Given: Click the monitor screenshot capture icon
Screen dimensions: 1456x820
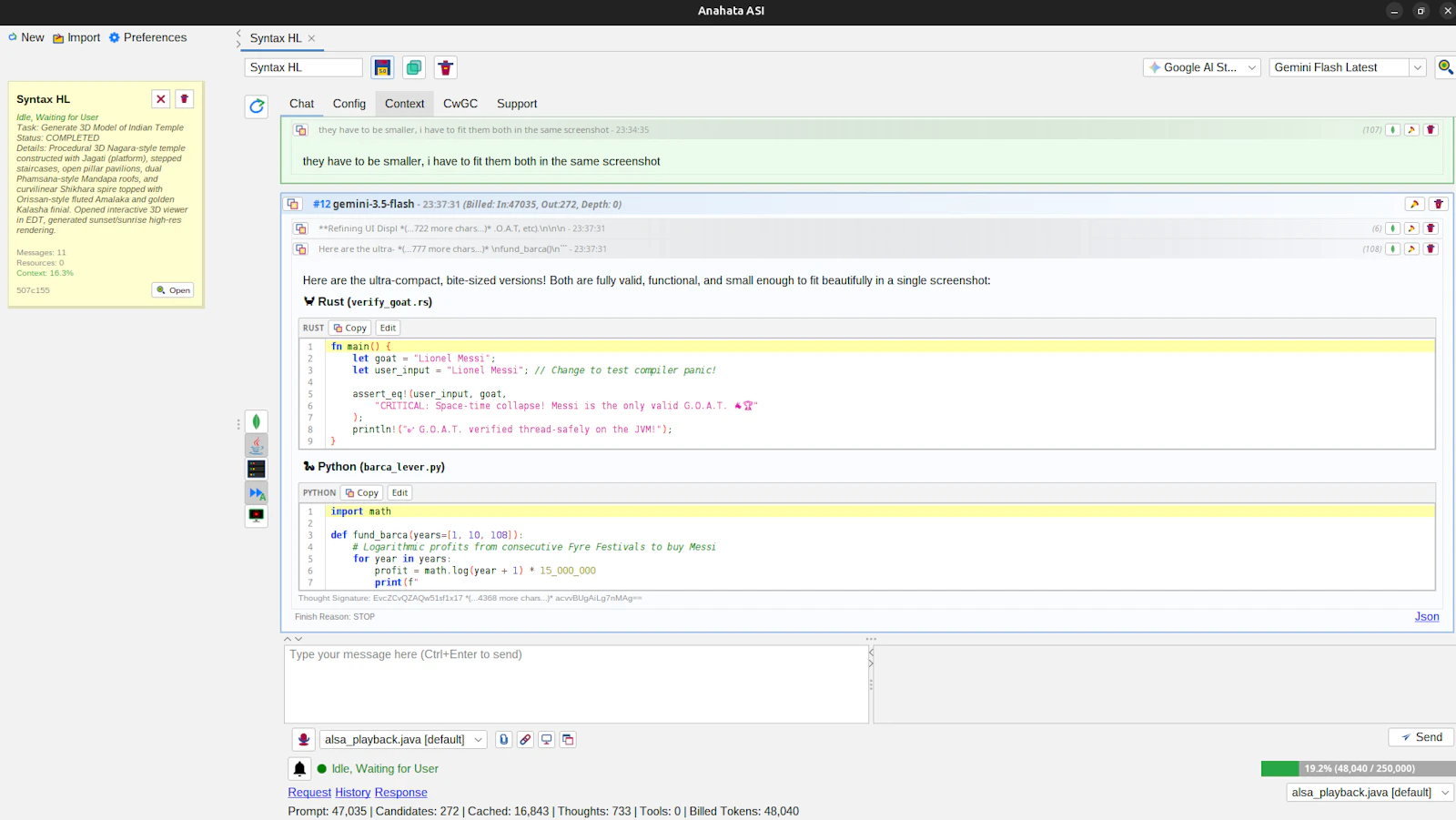Looking at the screenshot, I should [547, 740].
